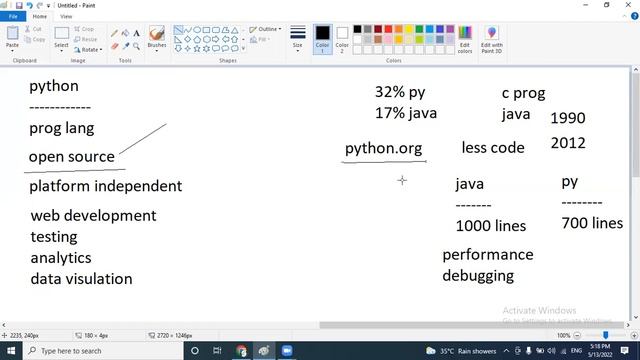
Task: Select the Pentagon shape
Action: pos(197,39)
